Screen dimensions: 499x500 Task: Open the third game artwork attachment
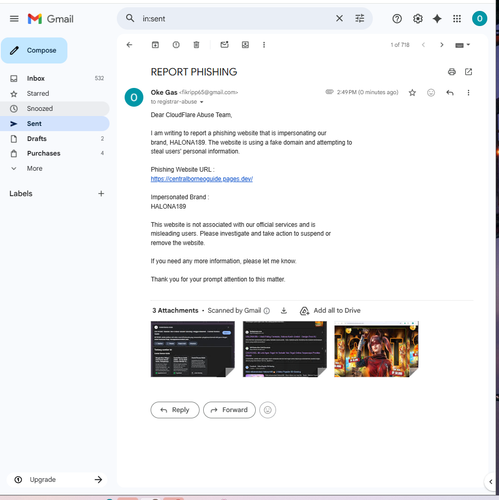coord(376,349)
